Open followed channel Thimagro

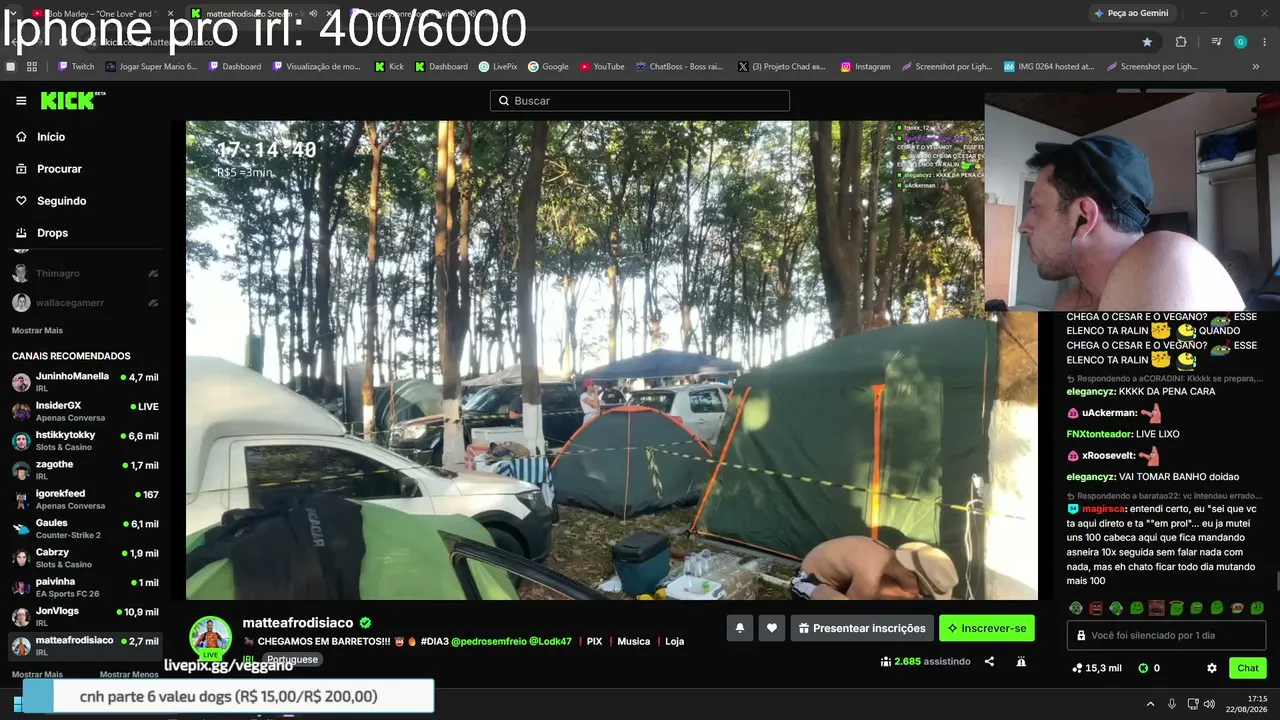(85, 273)
